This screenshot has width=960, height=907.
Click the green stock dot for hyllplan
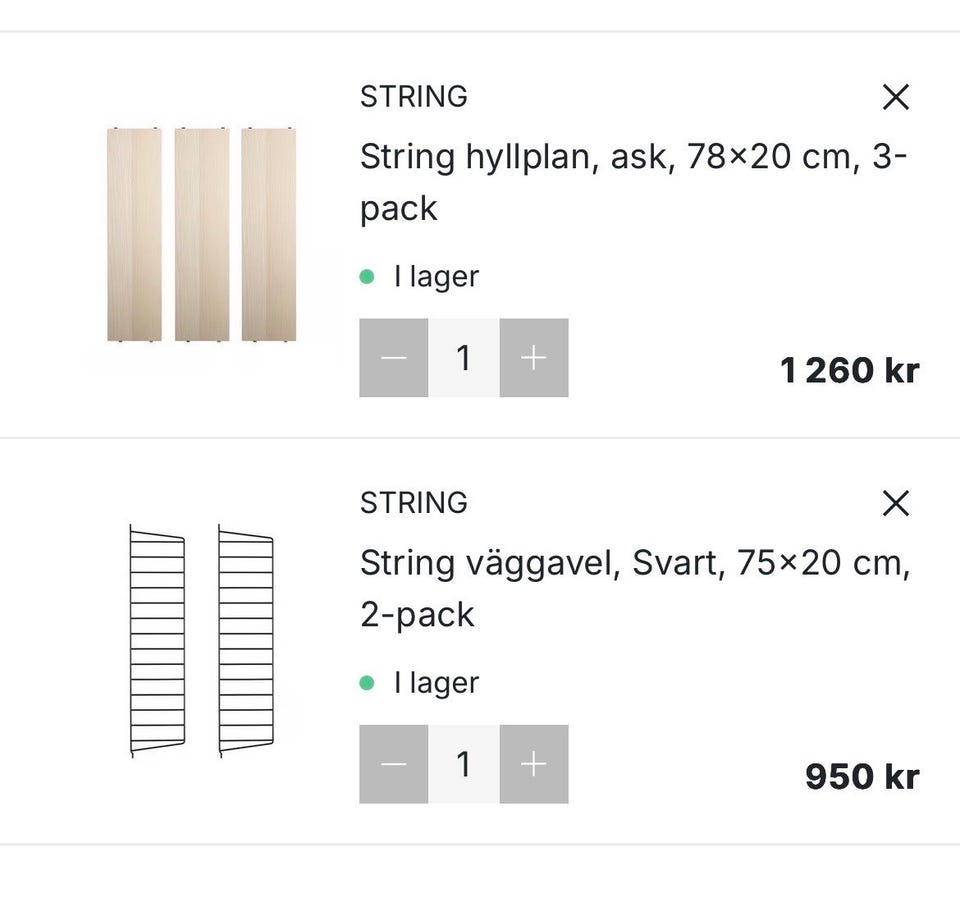click(367, 277)
